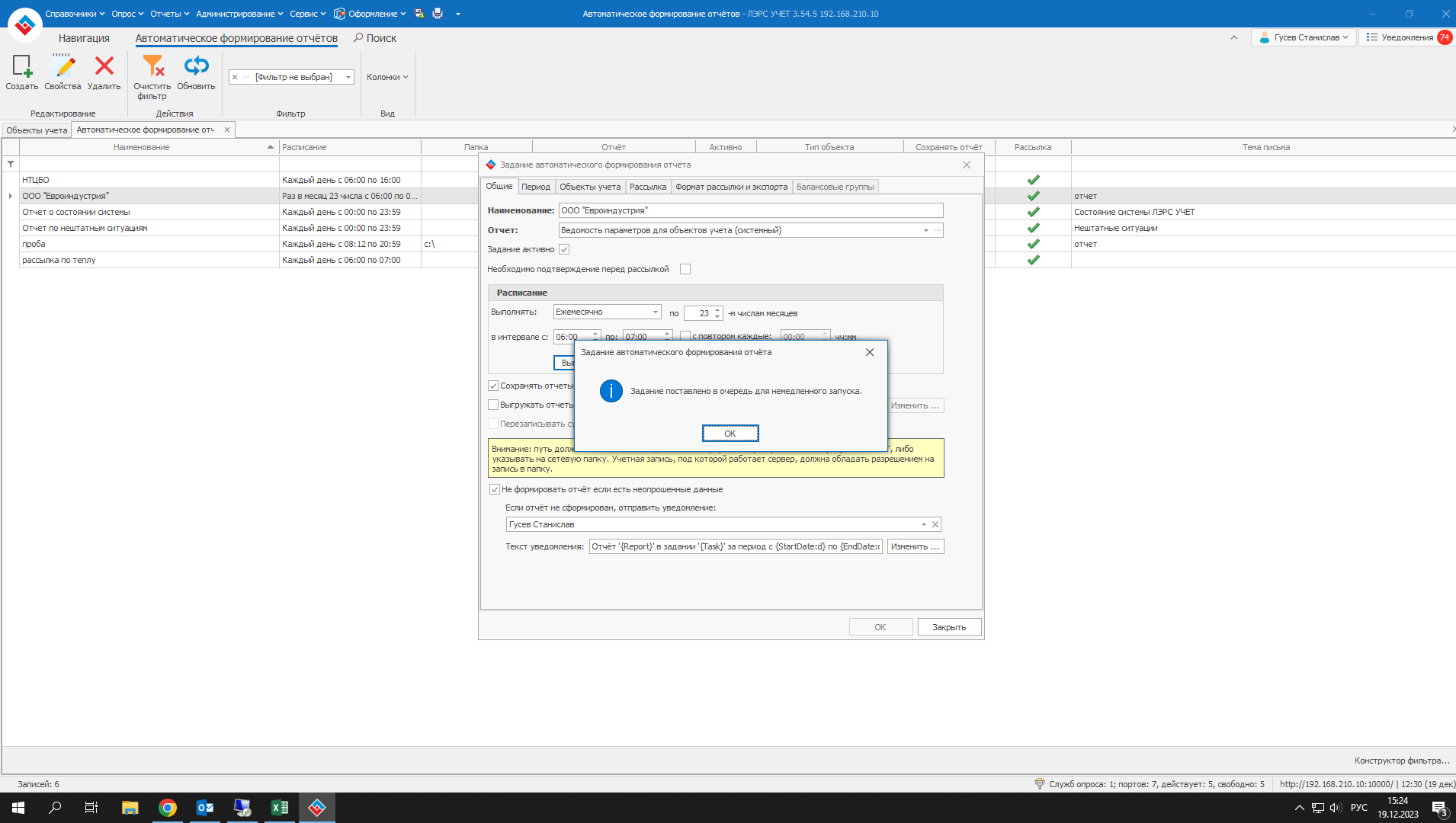Clear the notification recipient with the X
Screen dimensions: 1456x823
click(x=935, y=524)
